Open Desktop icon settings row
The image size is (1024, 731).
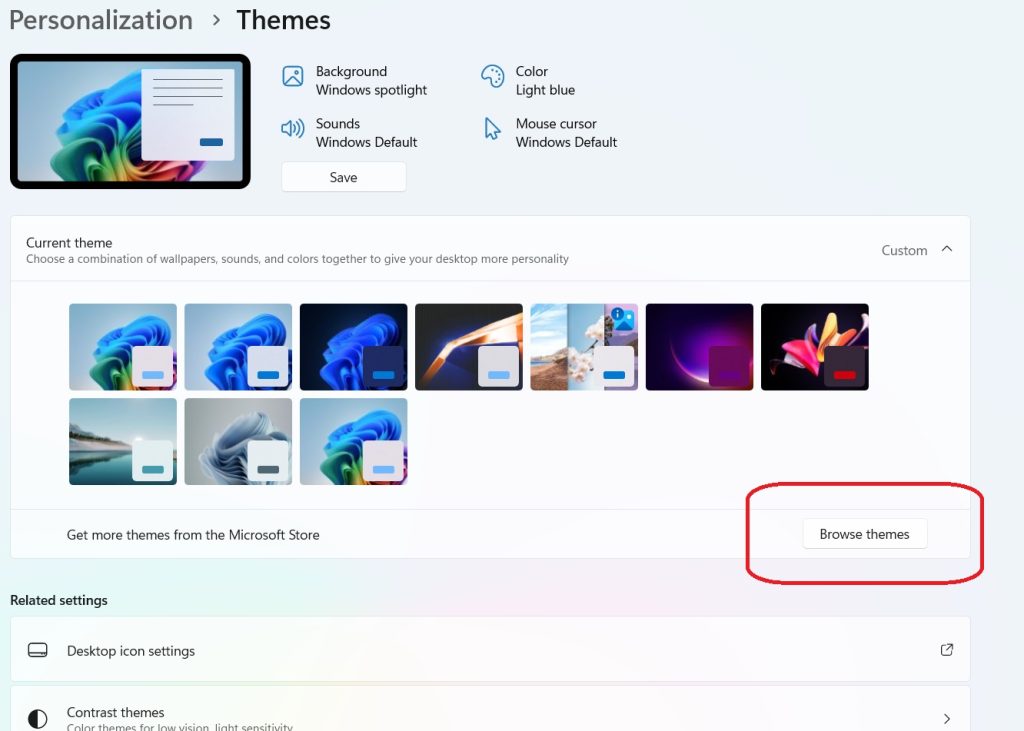(490, 650)
